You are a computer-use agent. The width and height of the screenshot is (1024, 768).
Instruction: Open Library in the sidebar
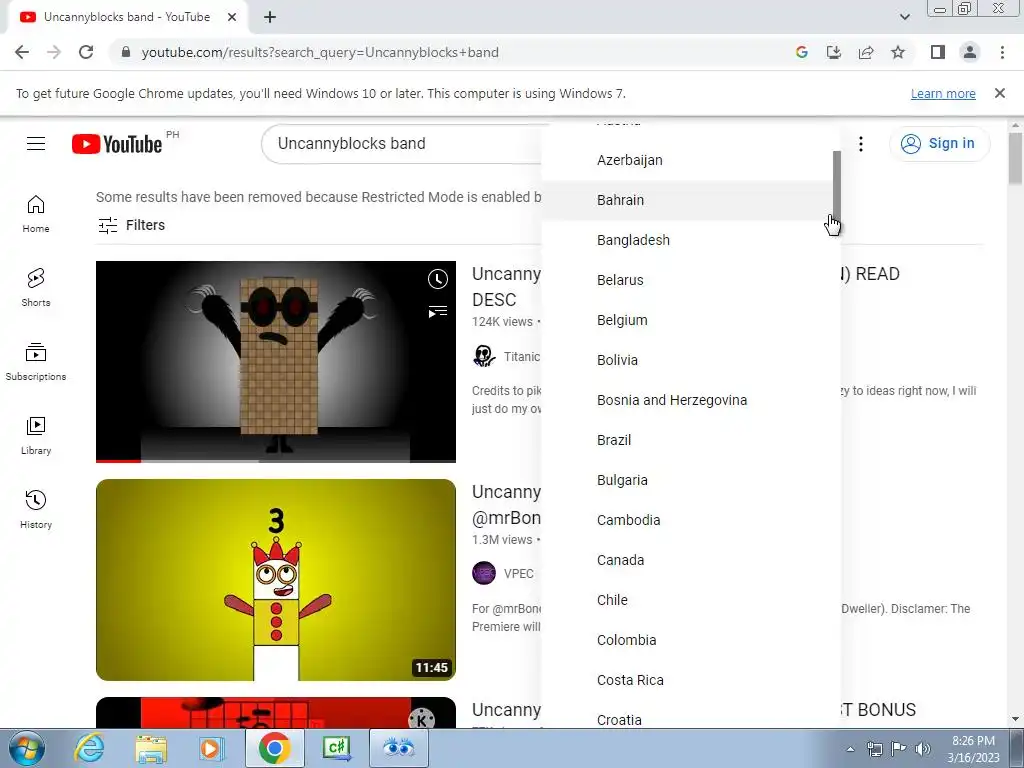pyautogui.click(x=36, y=436)
